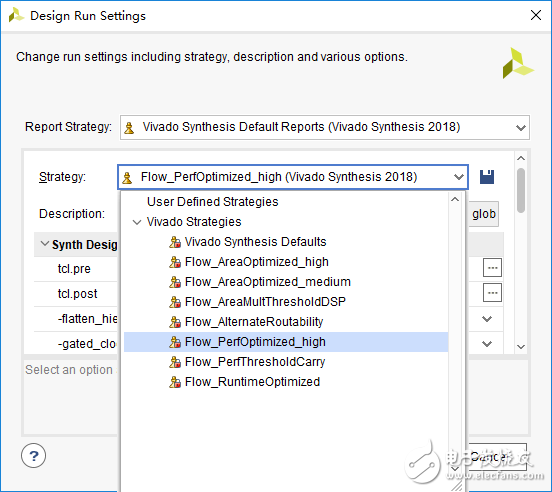The width and height of the screenshot is (552, 492).
Task: Open the help question mark button
Action: [33, 455]
